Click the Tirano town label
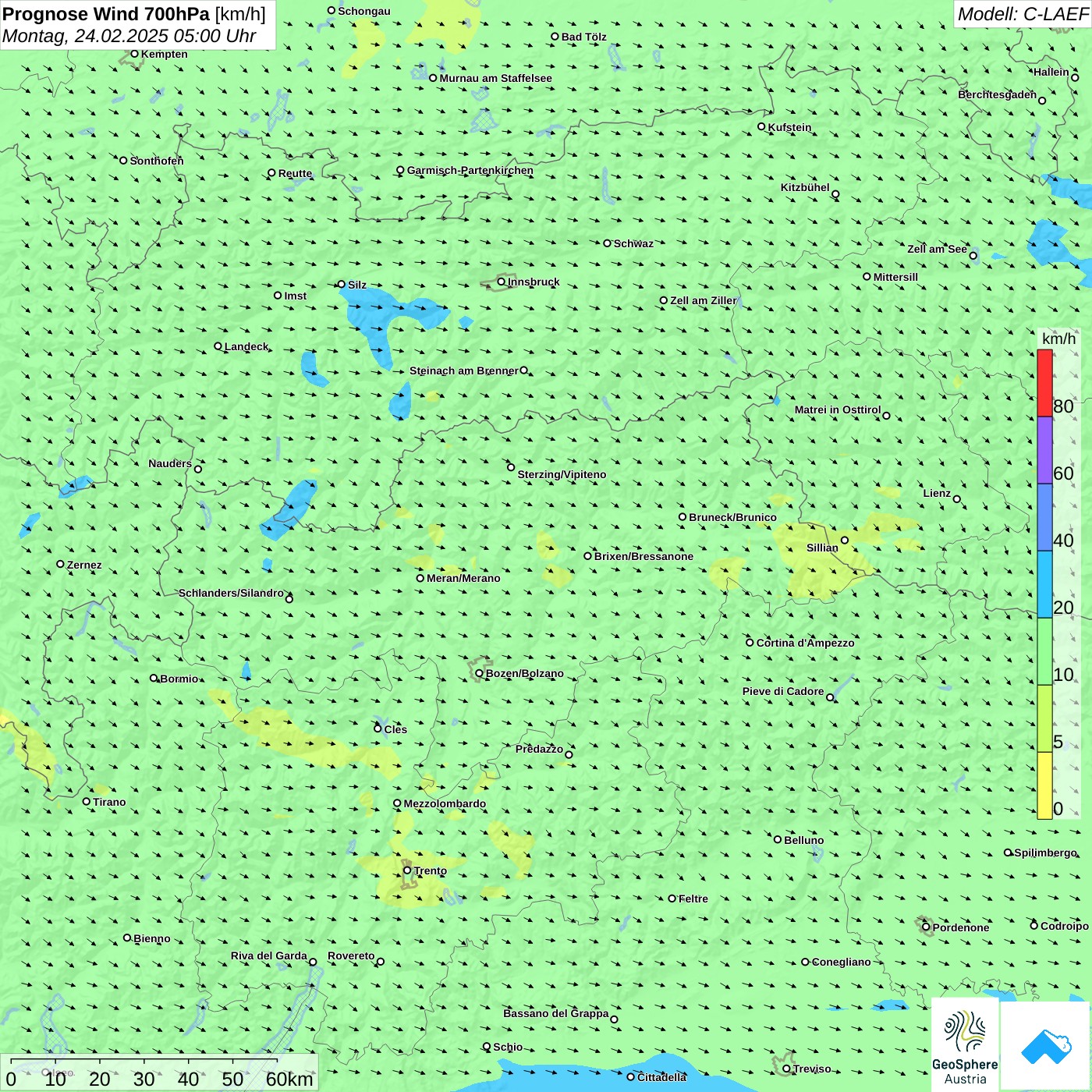Image resolution: width=1092 pixels, height=1092 pixels. [x=109, y=802]
